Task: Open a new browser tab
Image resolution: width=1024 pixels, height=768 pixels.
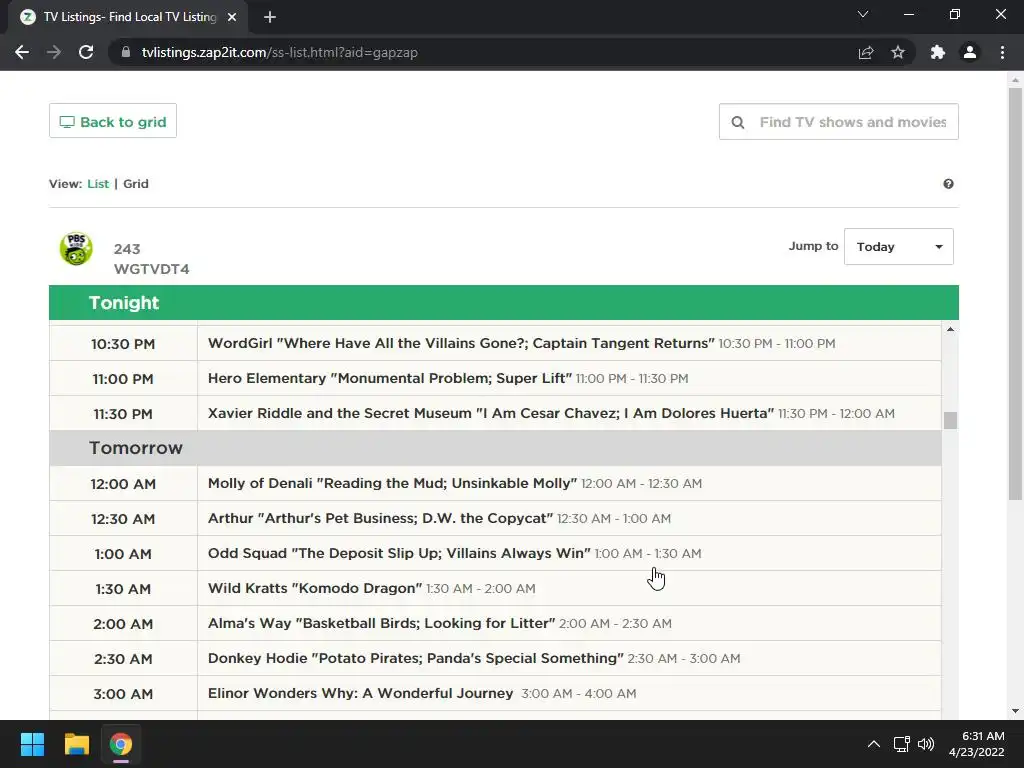Action: click(270, 17)
